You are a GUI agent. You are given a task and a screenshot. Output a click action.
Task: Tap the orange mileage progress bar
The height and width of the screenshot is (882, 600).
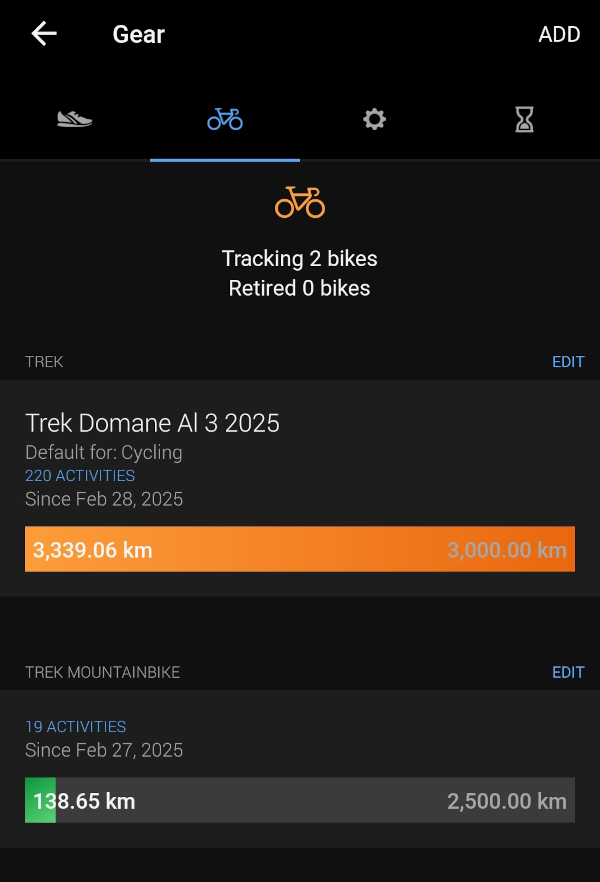point(300,549)
